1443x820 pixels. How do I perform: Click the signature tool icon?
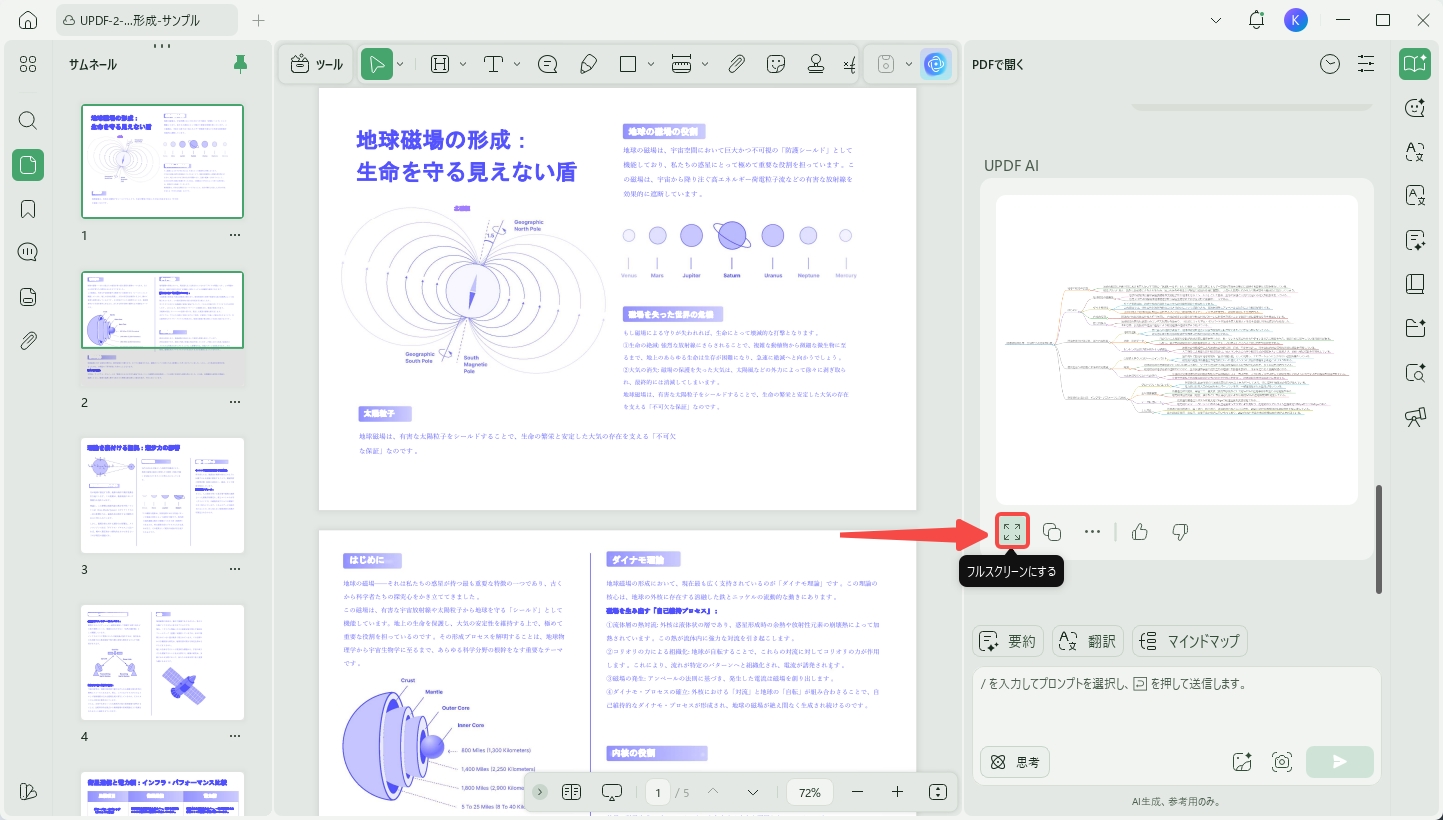click(849, 64)
